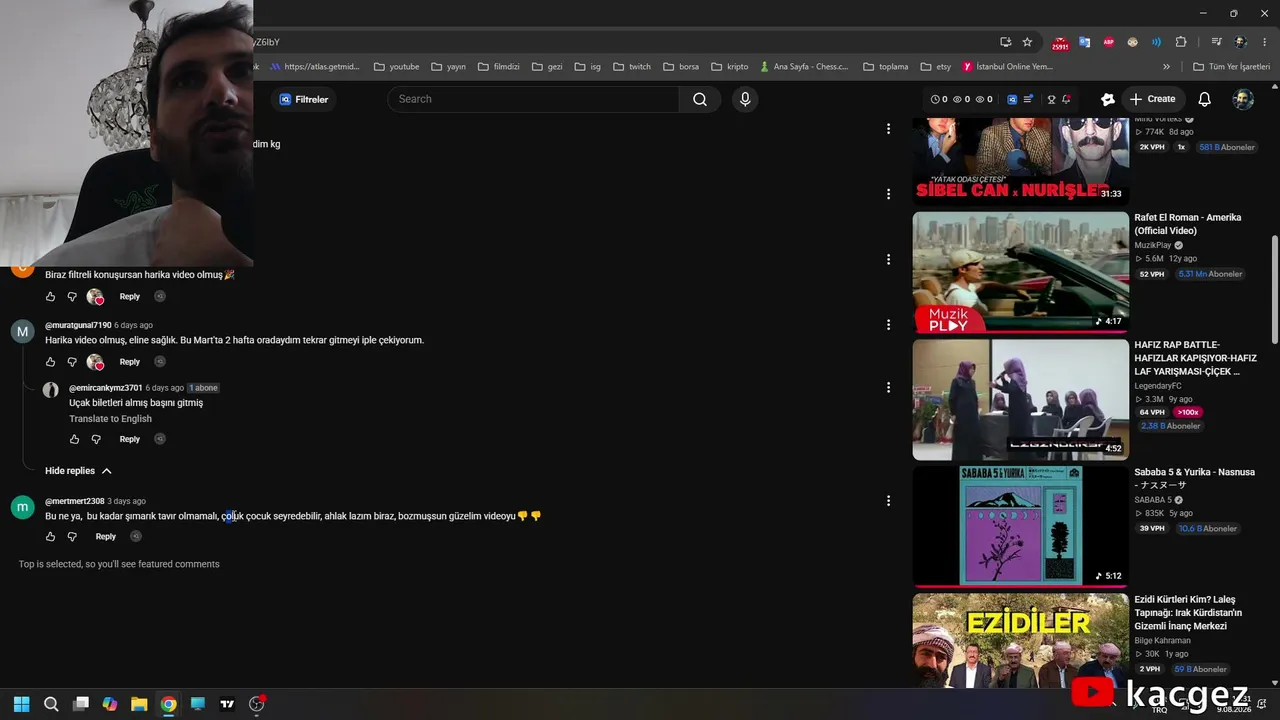Image resolution: width=1280 pixels, height=720 pixels.
Task: Open the media control playlist icon
Action: tap(1217, 42)
